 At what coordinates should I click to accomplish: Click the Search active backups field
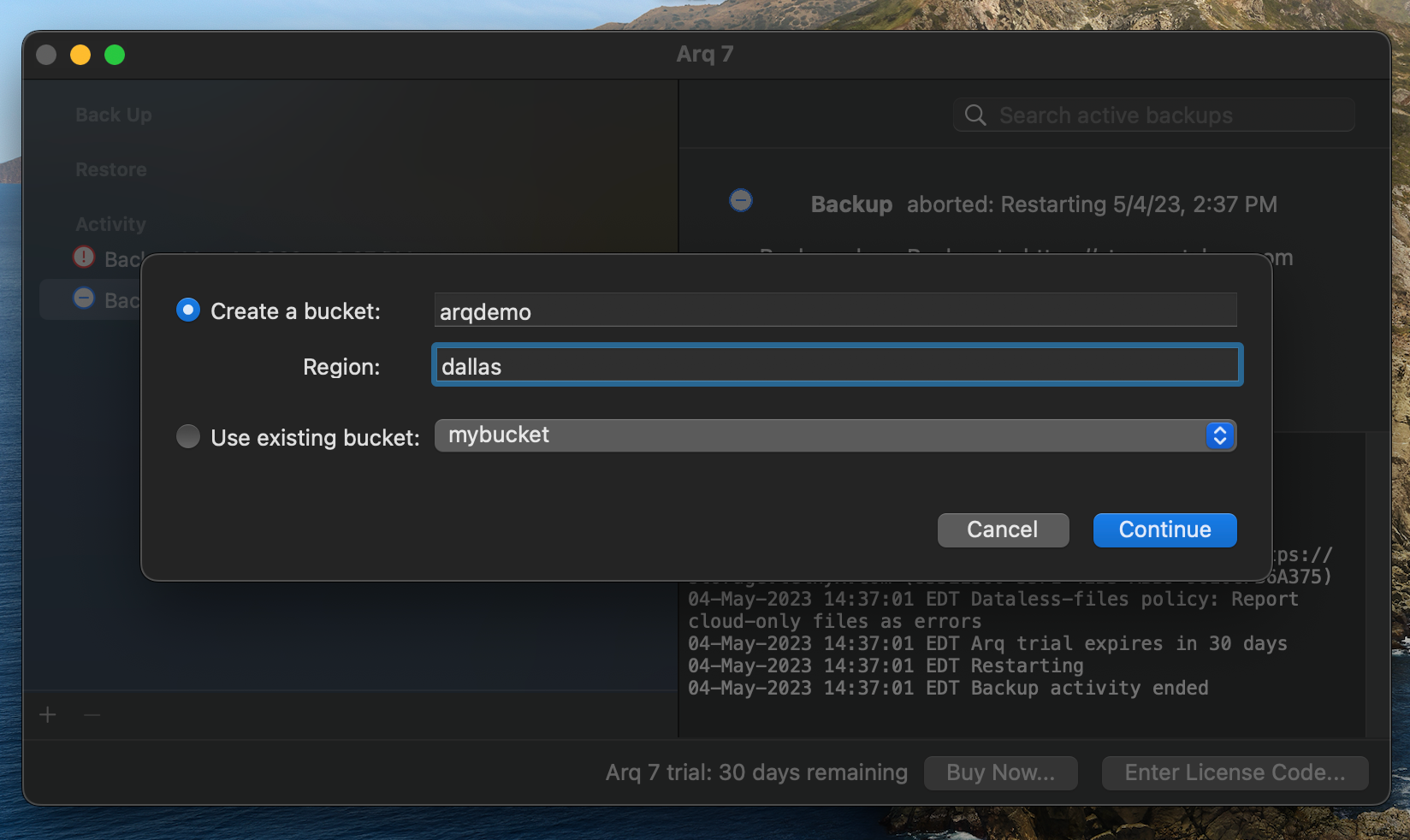pyautogui.click(x=1153, y=115)
